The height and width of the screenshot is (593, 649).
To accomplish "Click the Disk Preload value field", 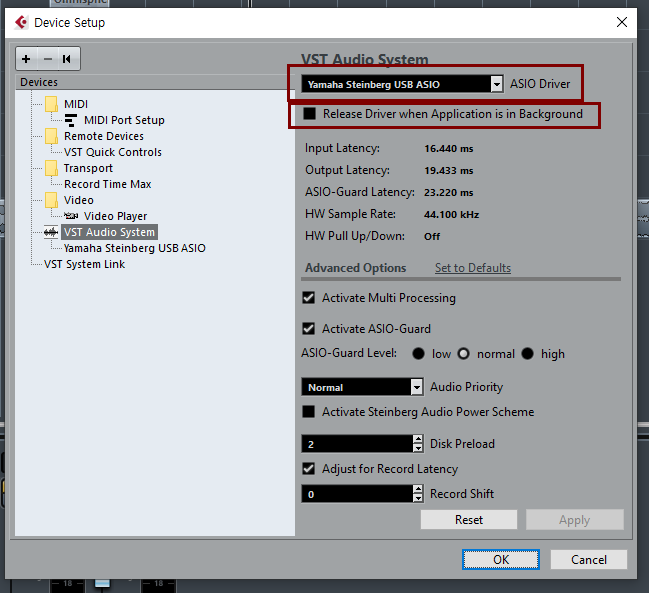I will 357,444.
